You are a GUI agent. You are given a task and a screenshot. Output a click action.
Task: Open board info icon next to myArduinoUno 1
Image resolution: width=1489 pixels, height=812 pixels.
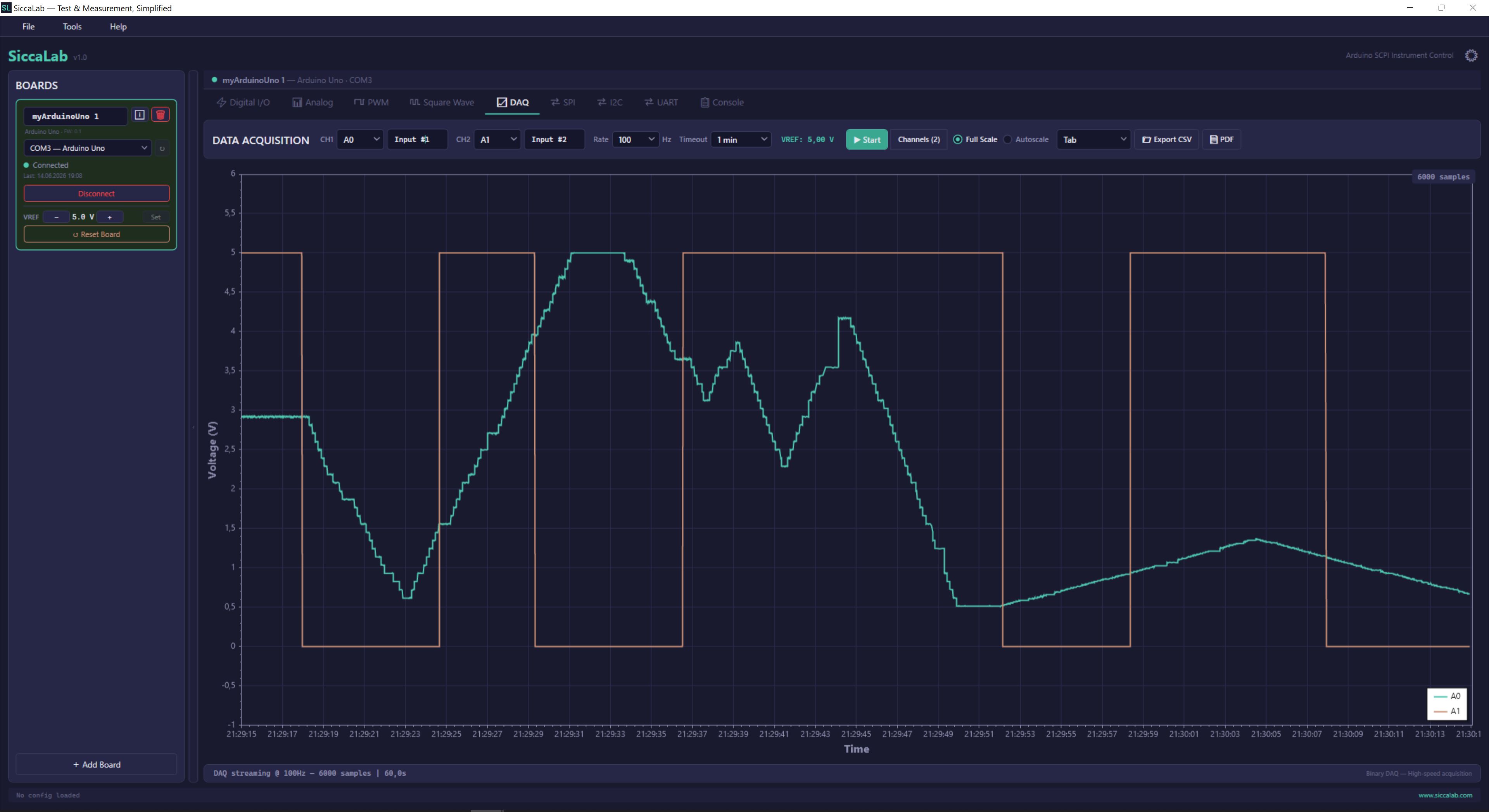click(139, 114)
